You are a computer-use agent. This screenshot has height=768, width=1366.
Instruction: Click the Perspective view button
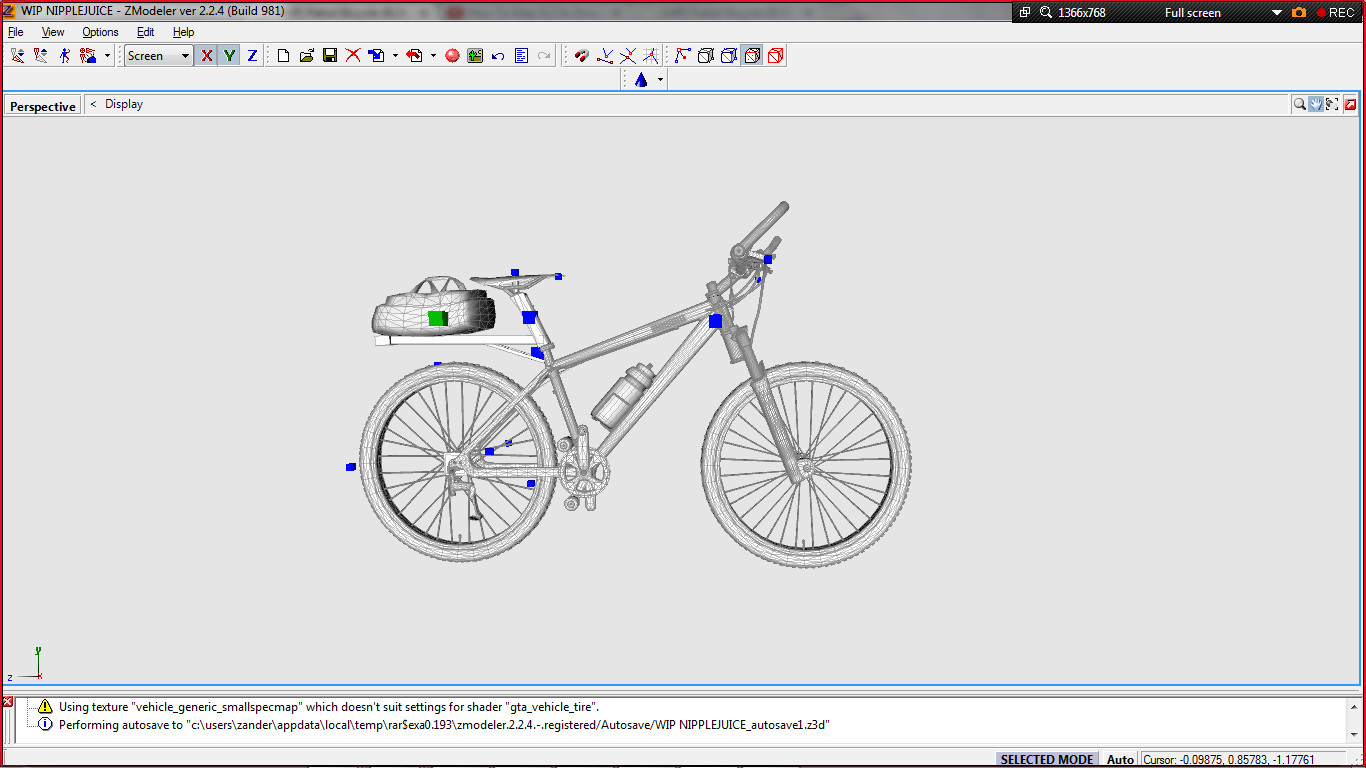pyautogui.click(x=43, y=106)
